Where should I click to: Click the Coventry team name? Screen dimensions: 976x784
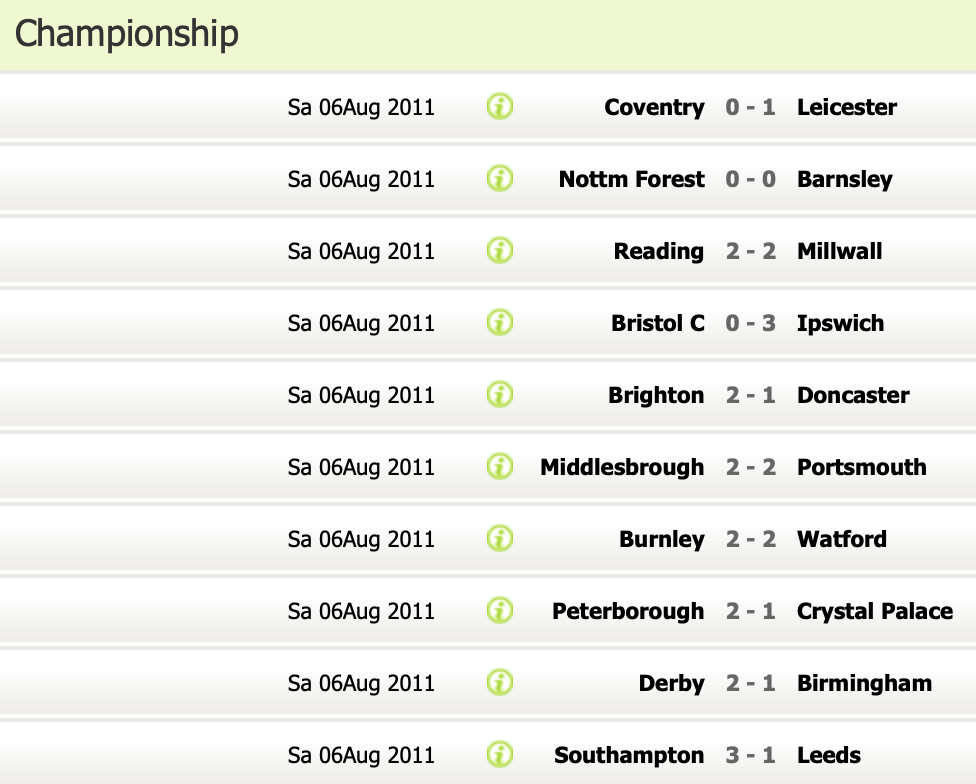pyautogui.click(x=654, y=107)
